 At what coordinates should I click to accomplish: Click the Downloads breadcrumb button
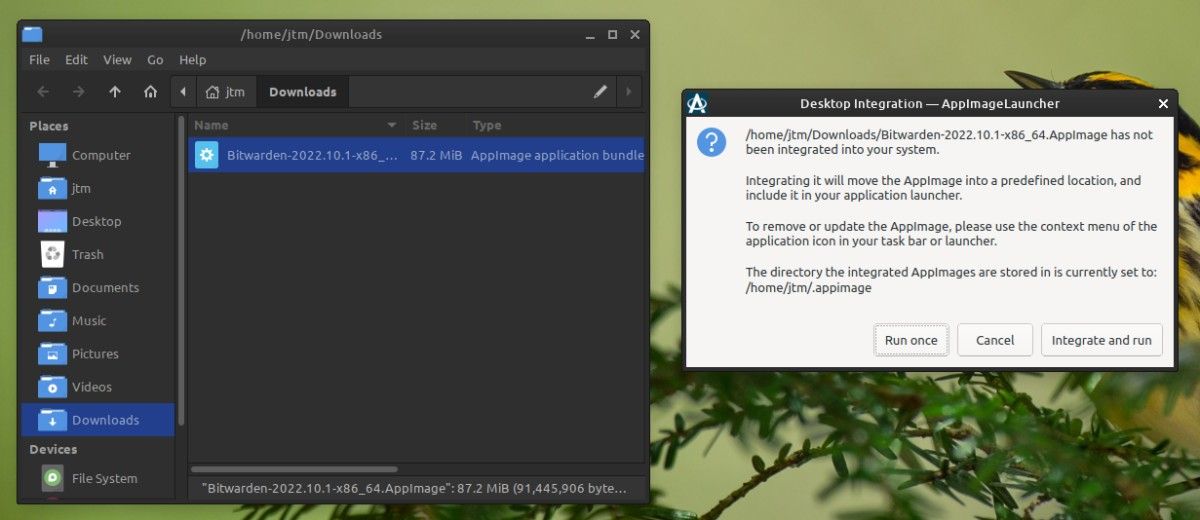tap(303, 92)
